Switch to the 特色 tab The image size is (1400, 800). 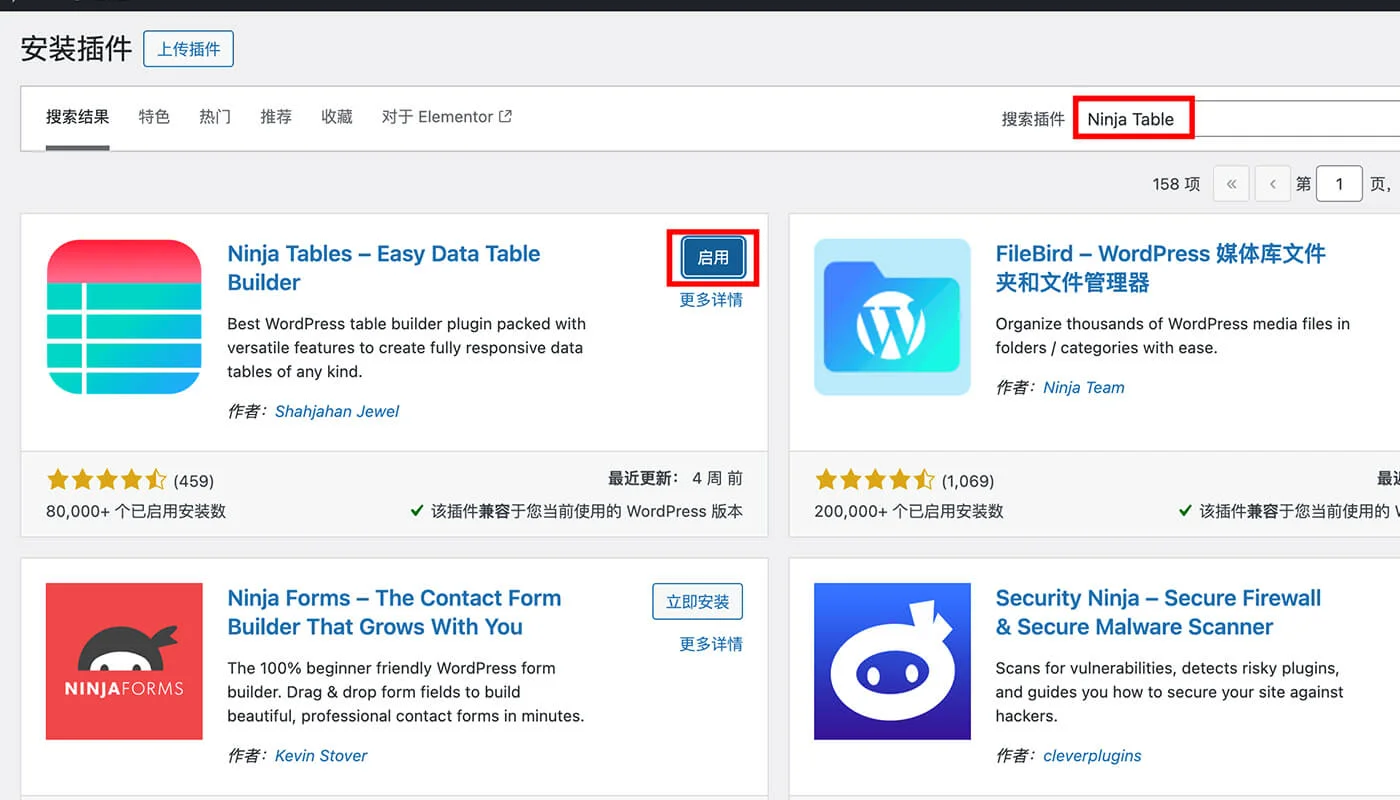click(x=154, y=116)
